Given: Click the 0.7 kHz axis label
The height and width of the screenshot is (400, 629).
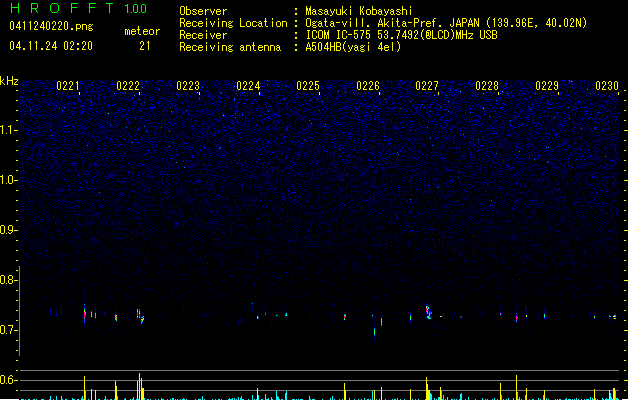Looking at the screenshot, I should click(9, 330).
